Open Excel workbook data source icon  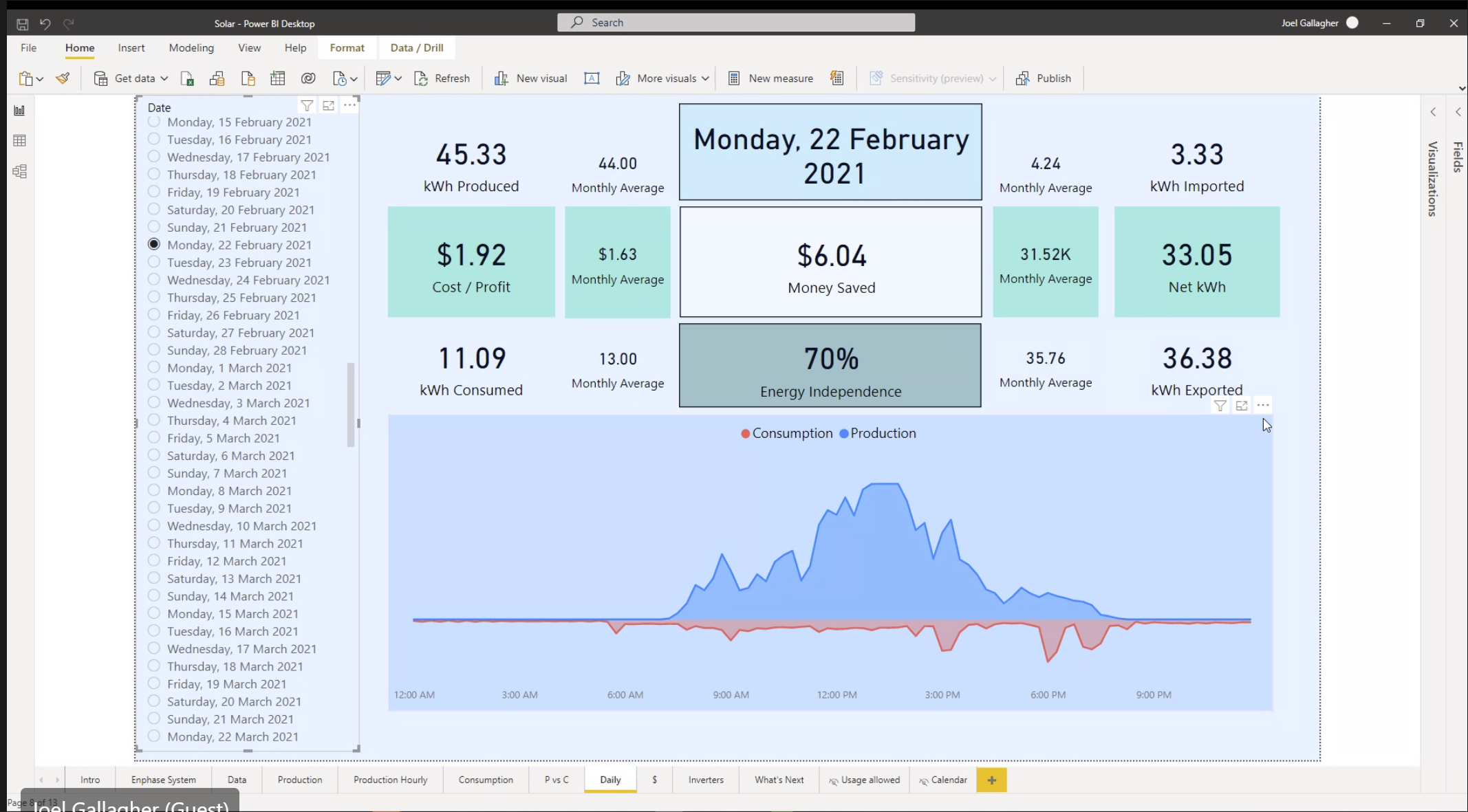[x=187, y=78]
